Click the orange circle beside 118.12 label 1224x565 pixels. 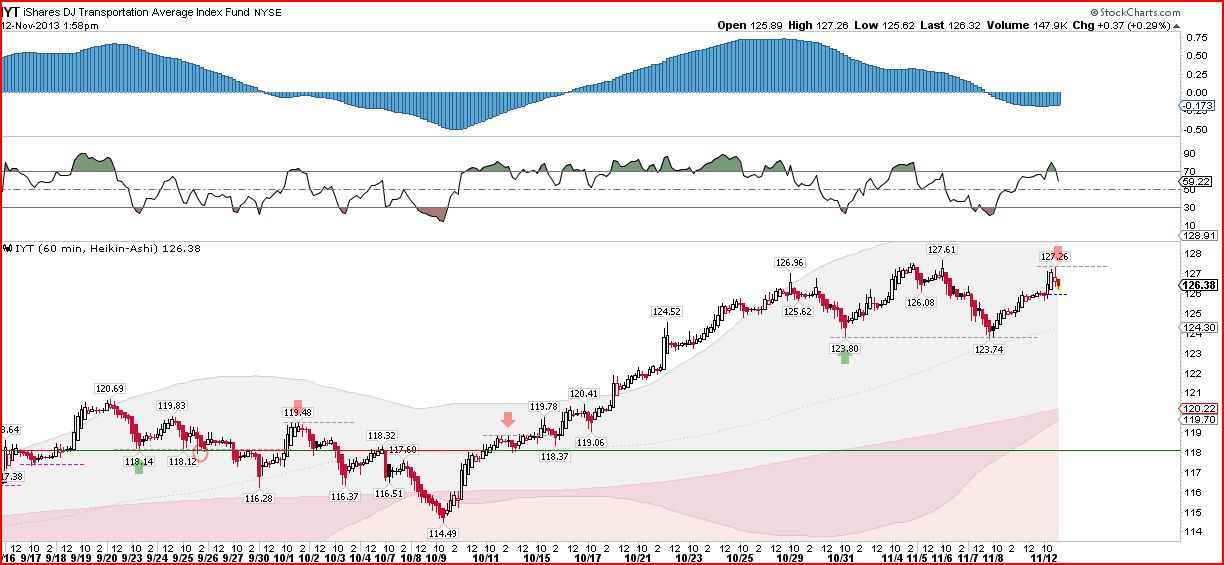(x=200, y=455)
